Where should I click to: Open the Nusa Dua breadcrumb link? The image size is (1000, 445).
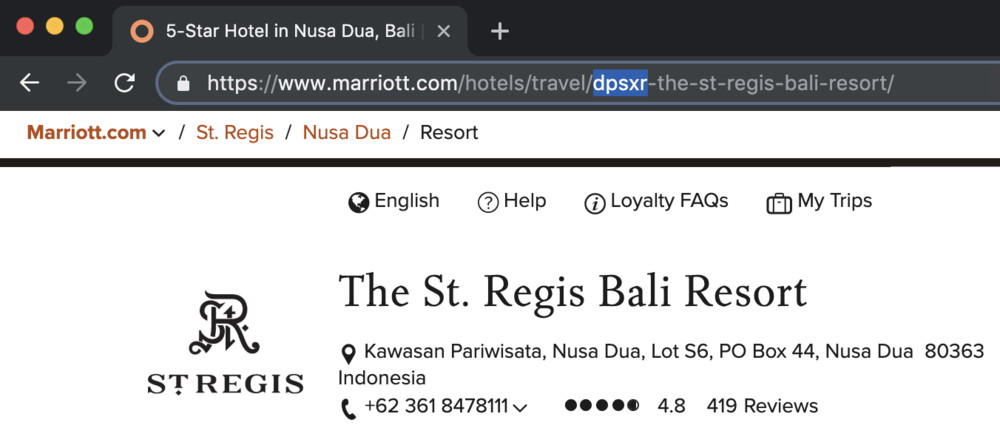coord(346,133)
